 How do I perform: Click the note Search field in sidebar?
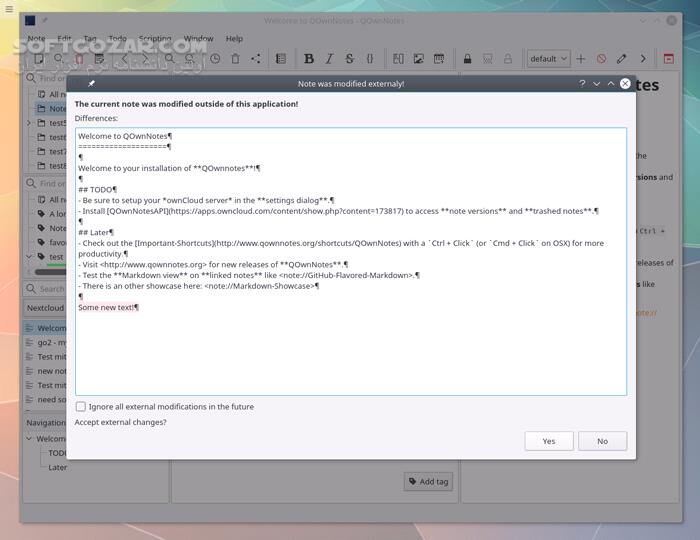pyautogui.click(x=45, y=289)
